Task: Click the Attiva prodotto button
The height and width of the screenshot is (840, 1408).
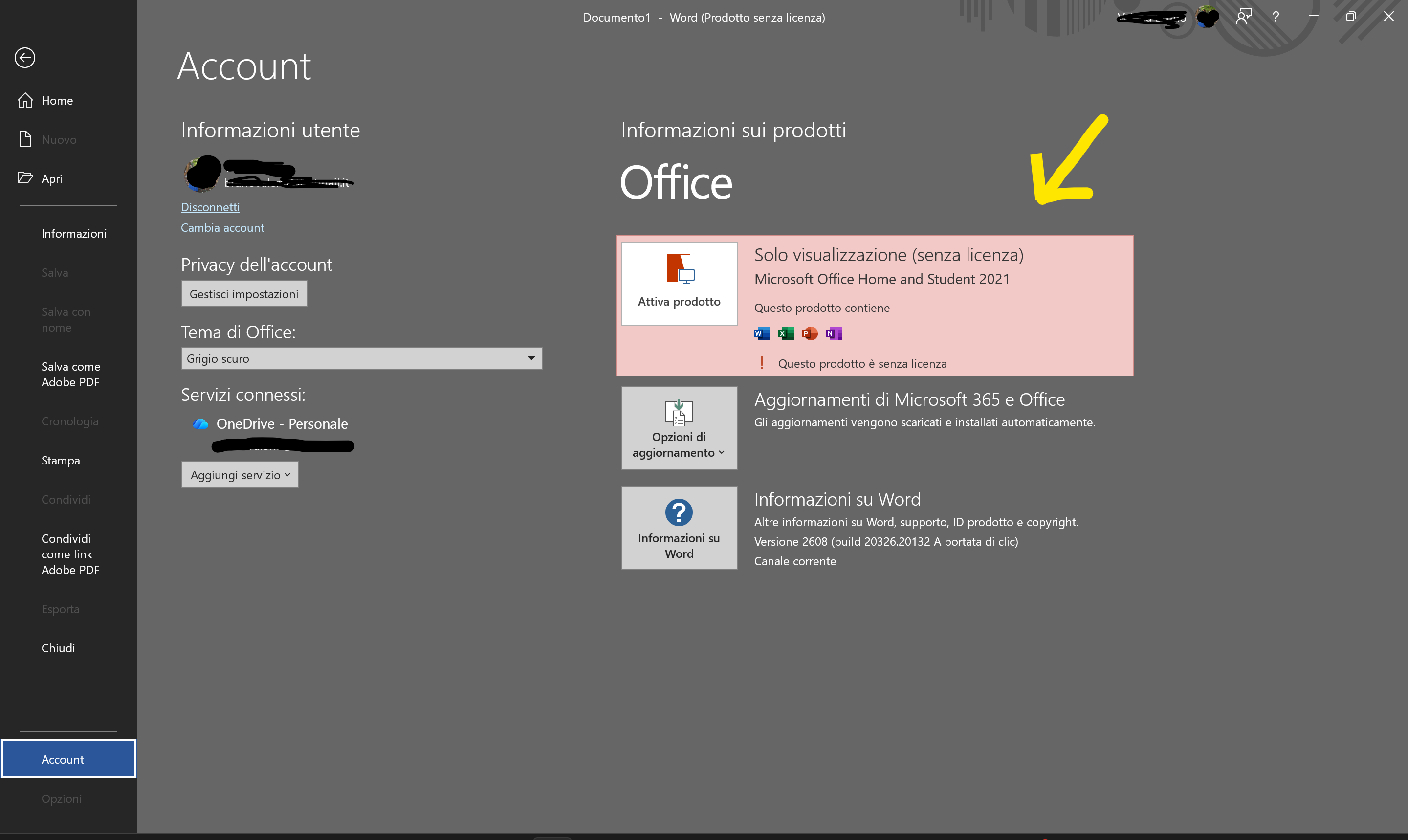Action: (679, 284)
